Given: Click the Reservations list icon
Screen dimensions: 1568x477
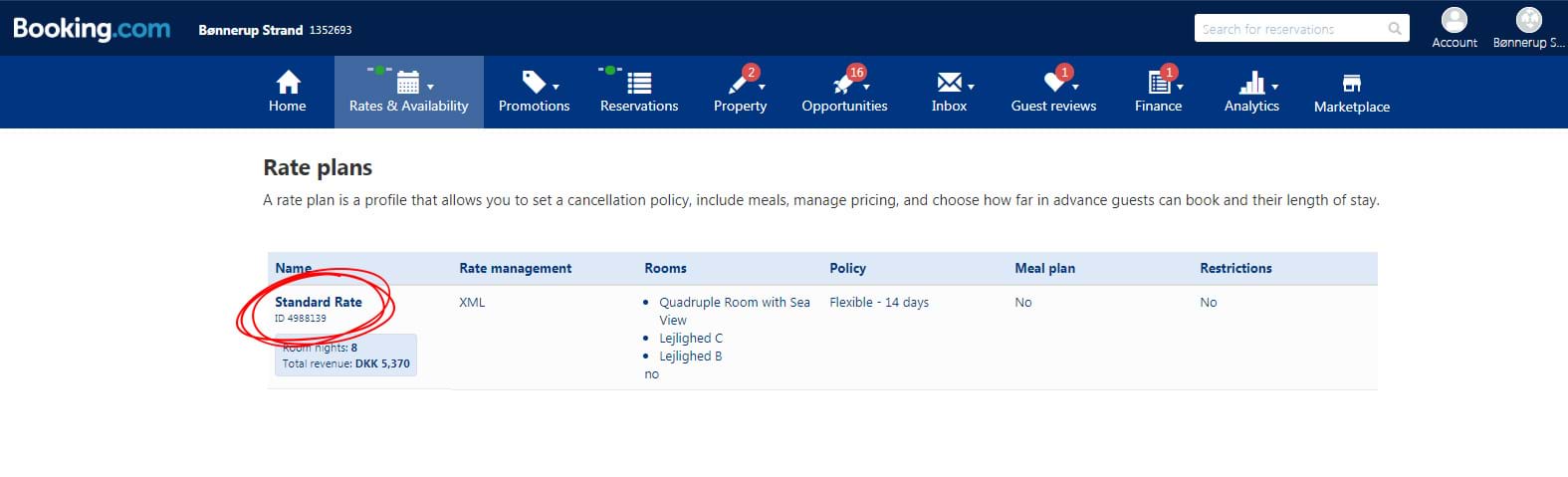Looking at the screenshot, I should tap(639, 83).
